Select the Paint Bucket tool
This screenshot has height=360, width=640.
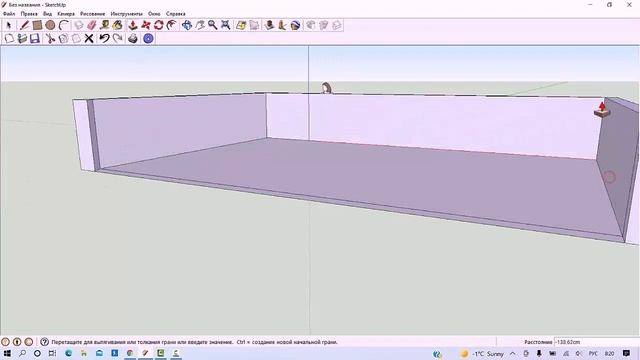tap(118, 25)
